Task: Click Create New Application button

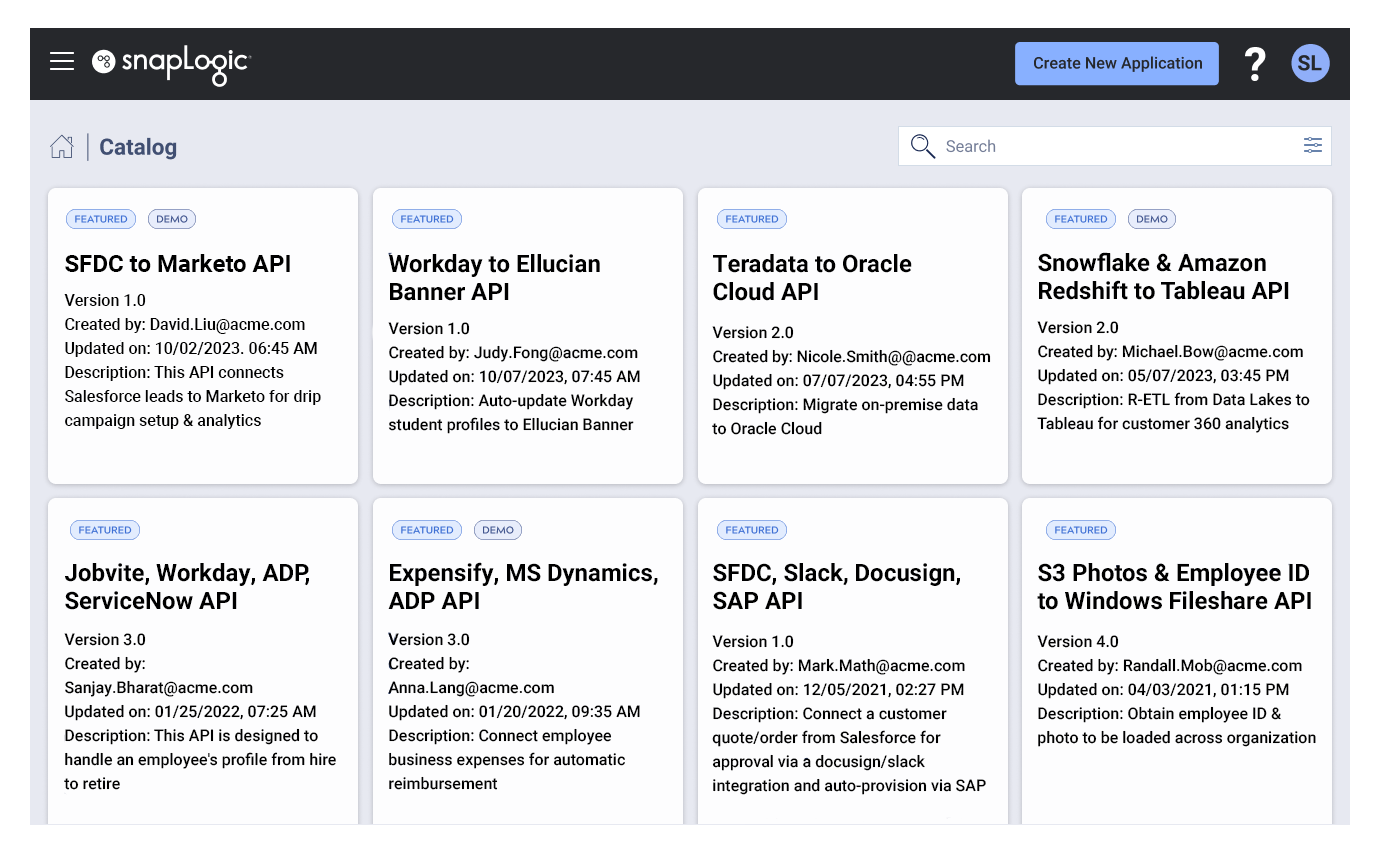Action: [1117, 63]
